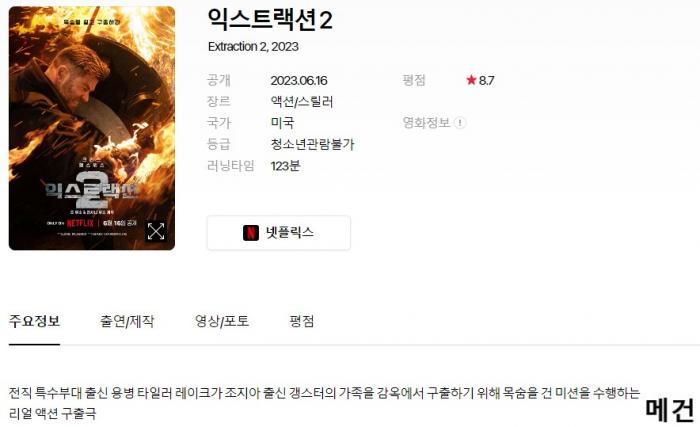
Task: Click the Extraction 2 movie poster
Action: (x=92, y=128)
